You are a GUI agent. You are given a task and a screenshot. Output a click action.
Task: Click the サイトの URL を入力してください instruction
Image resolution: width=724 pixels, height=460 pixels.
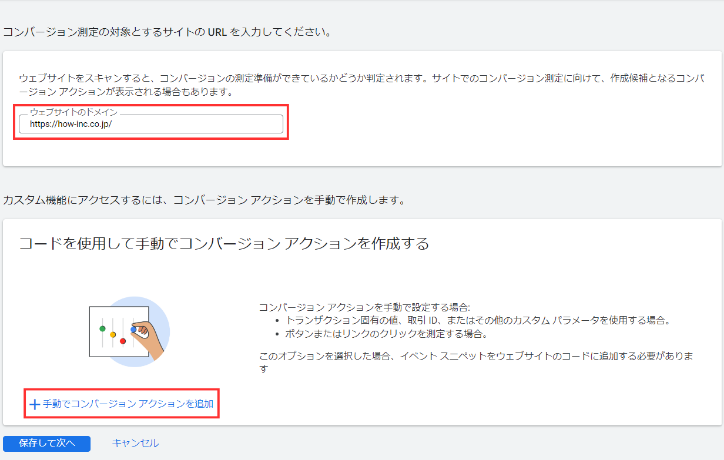[166, 32]
